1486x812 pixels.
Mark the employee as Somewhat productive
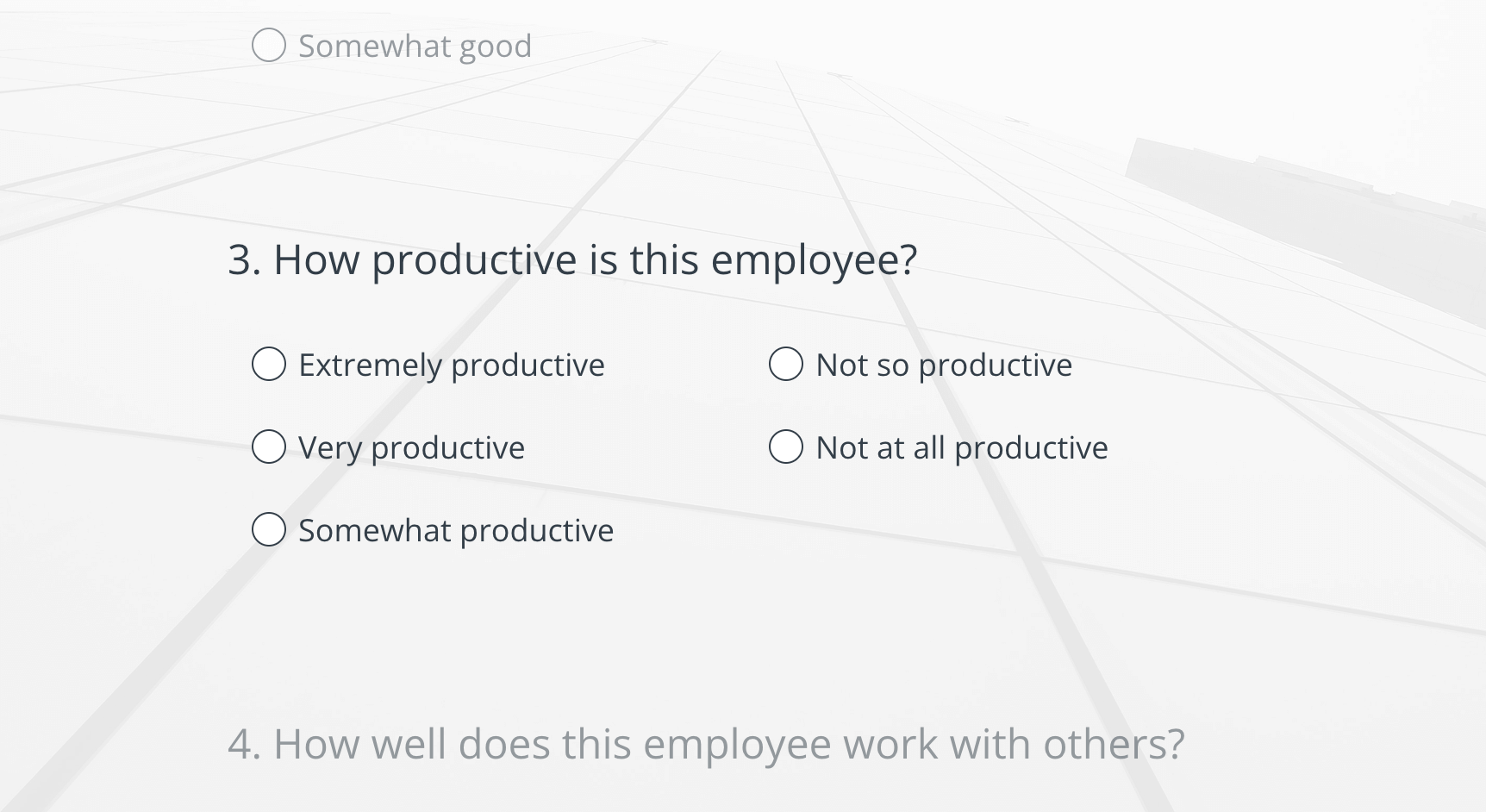point(268,530)
